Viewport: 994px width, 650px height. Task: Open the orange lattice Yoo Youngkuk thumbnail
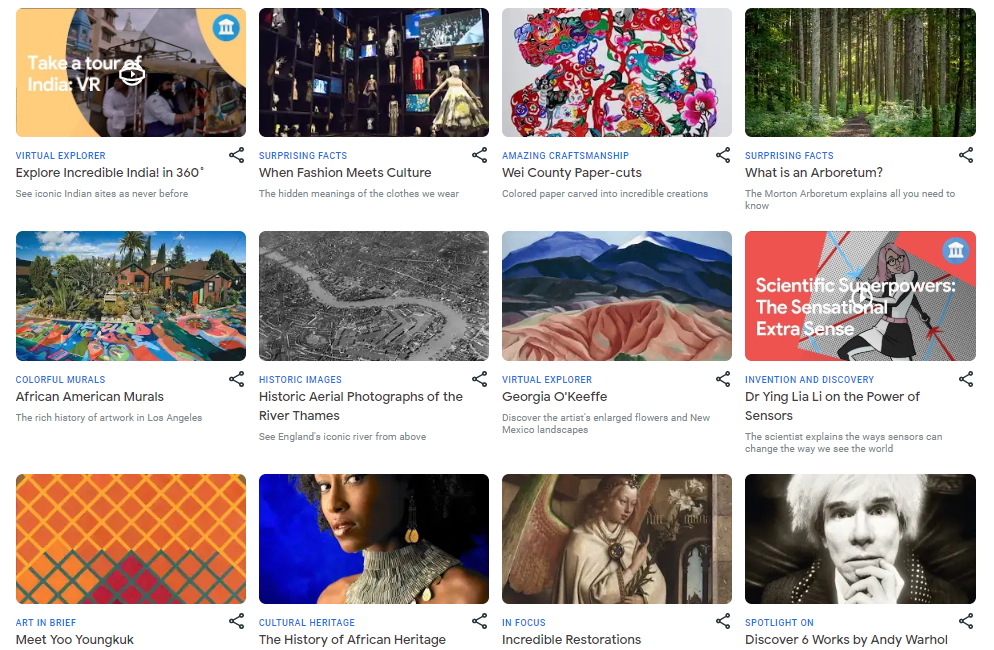coord(131,539)
